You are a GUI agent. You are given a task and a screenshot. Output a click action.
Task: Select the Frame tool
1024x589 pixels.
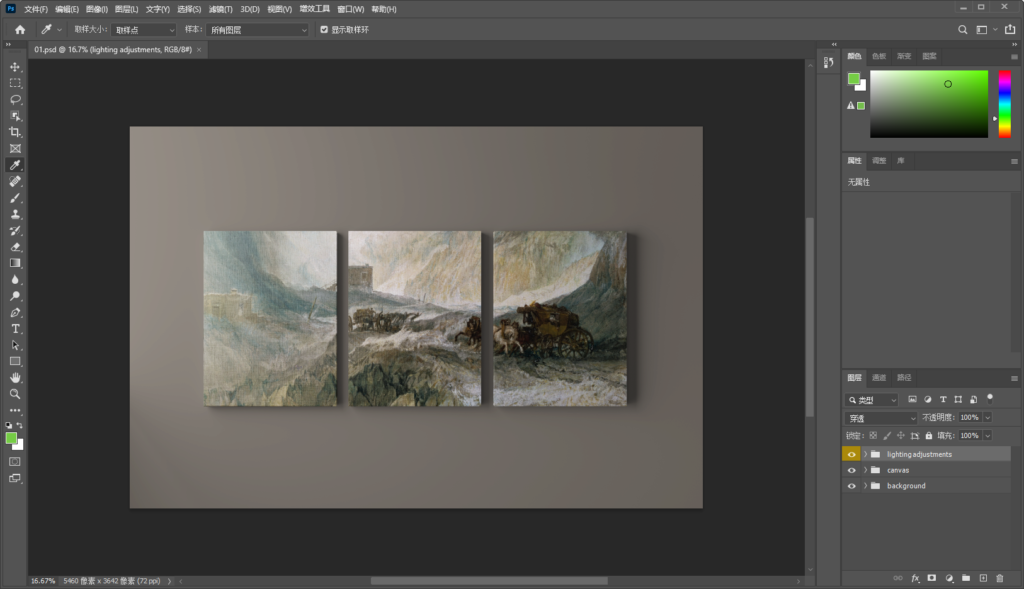15,149
